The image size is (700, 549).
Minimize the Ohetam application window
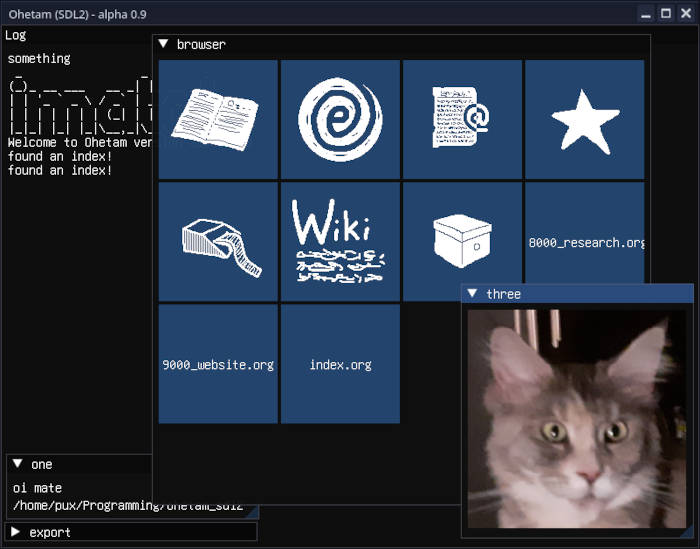point(646,14)
